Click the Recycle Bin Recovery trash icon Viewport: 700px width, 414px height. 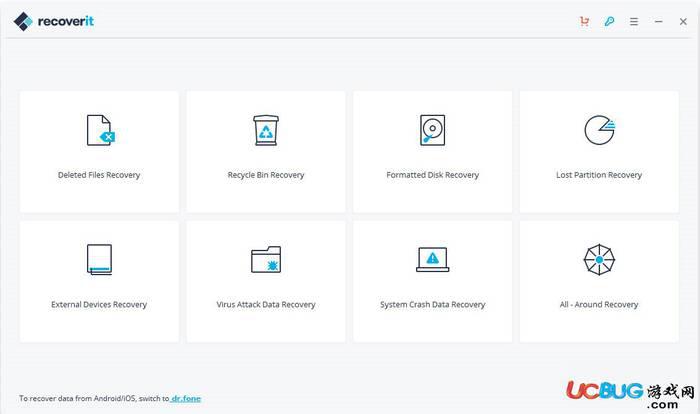[x=266, y=130]
